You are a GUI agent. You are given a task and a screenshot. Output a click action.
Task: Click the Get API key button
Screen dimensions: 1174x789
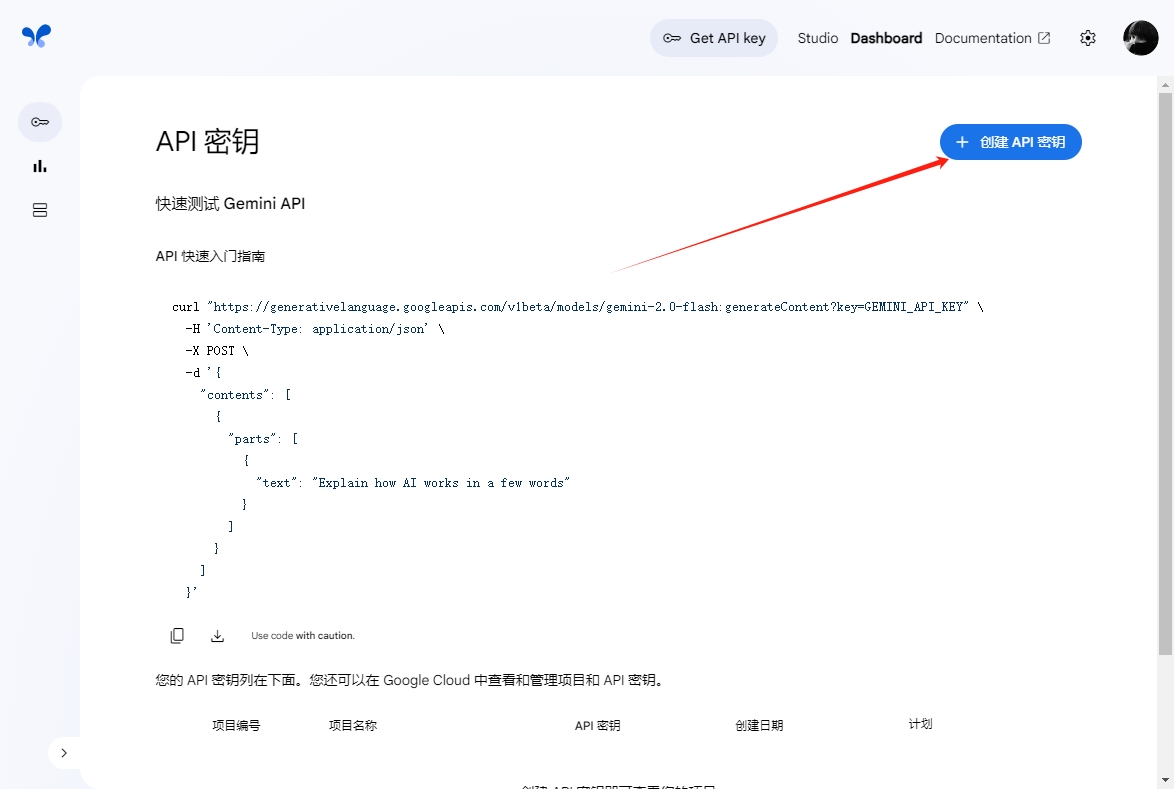click(714, 38)
